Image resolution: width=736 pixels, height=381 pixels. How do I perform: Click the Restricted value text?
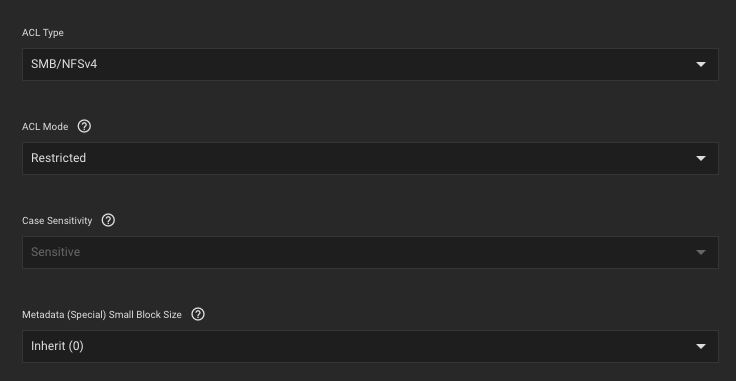[x=58, y=158]
